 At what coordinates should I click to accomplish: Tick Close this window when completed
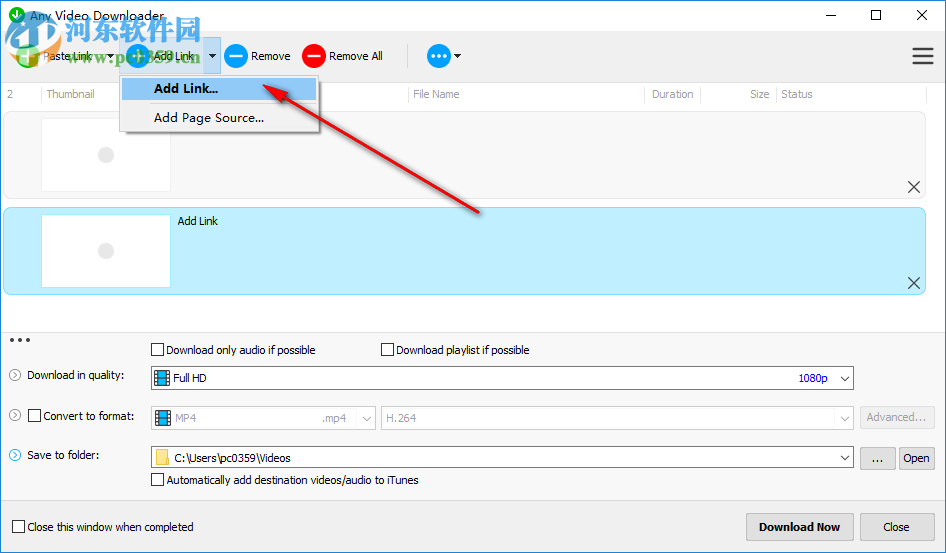pos(19,527)
